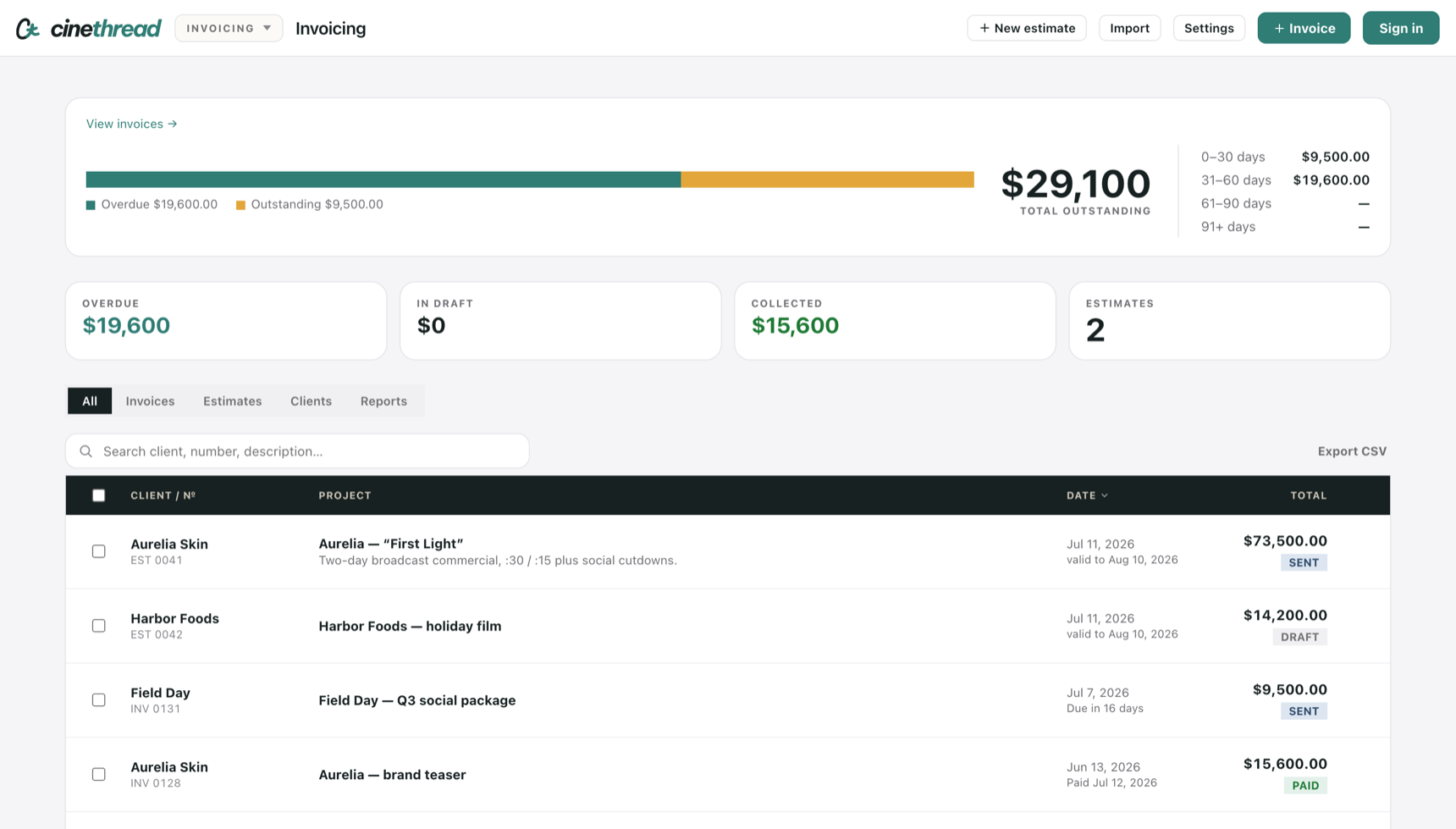
Task: Switch to the Invoices tab
Action: tap(150, 401)
